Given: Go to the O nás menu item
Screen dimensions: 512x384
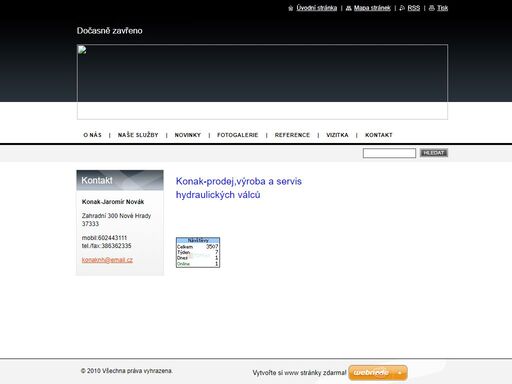Looking at the screenshot, I should coord(92,135).
